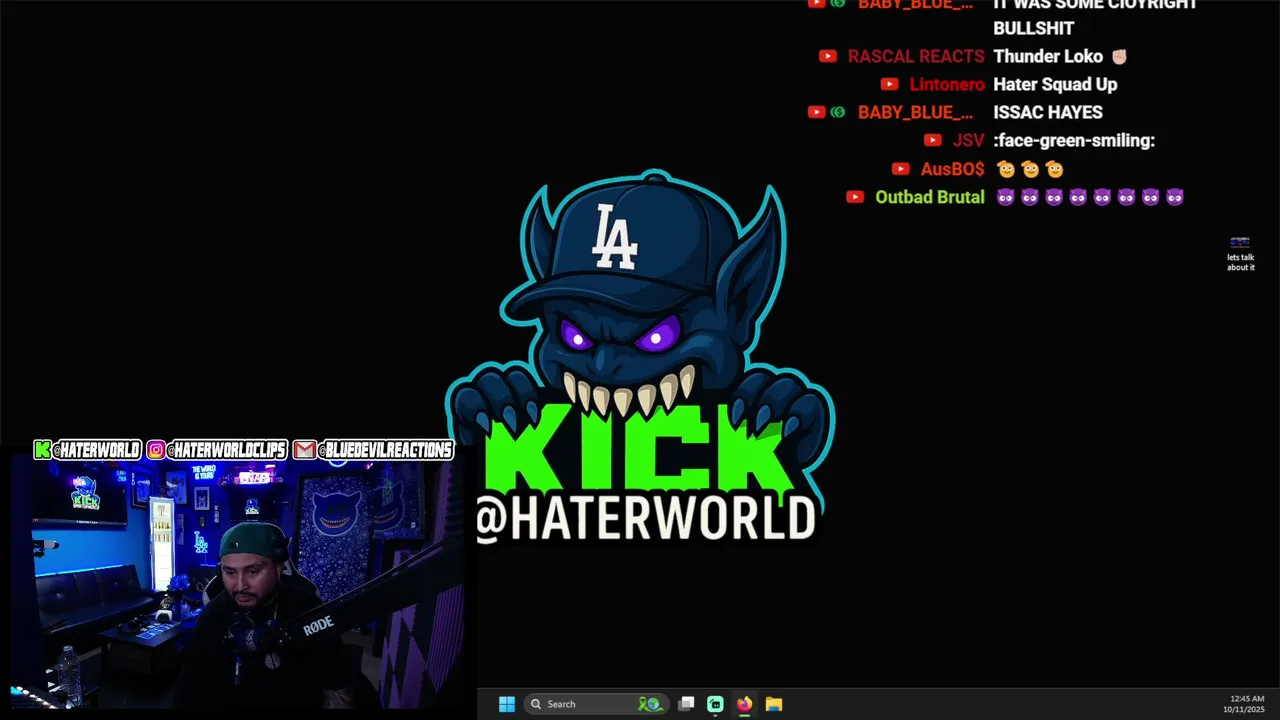Click the smiling emojis from AusBO$
Screen dimensions: 1280x720
click(1030, 169)
